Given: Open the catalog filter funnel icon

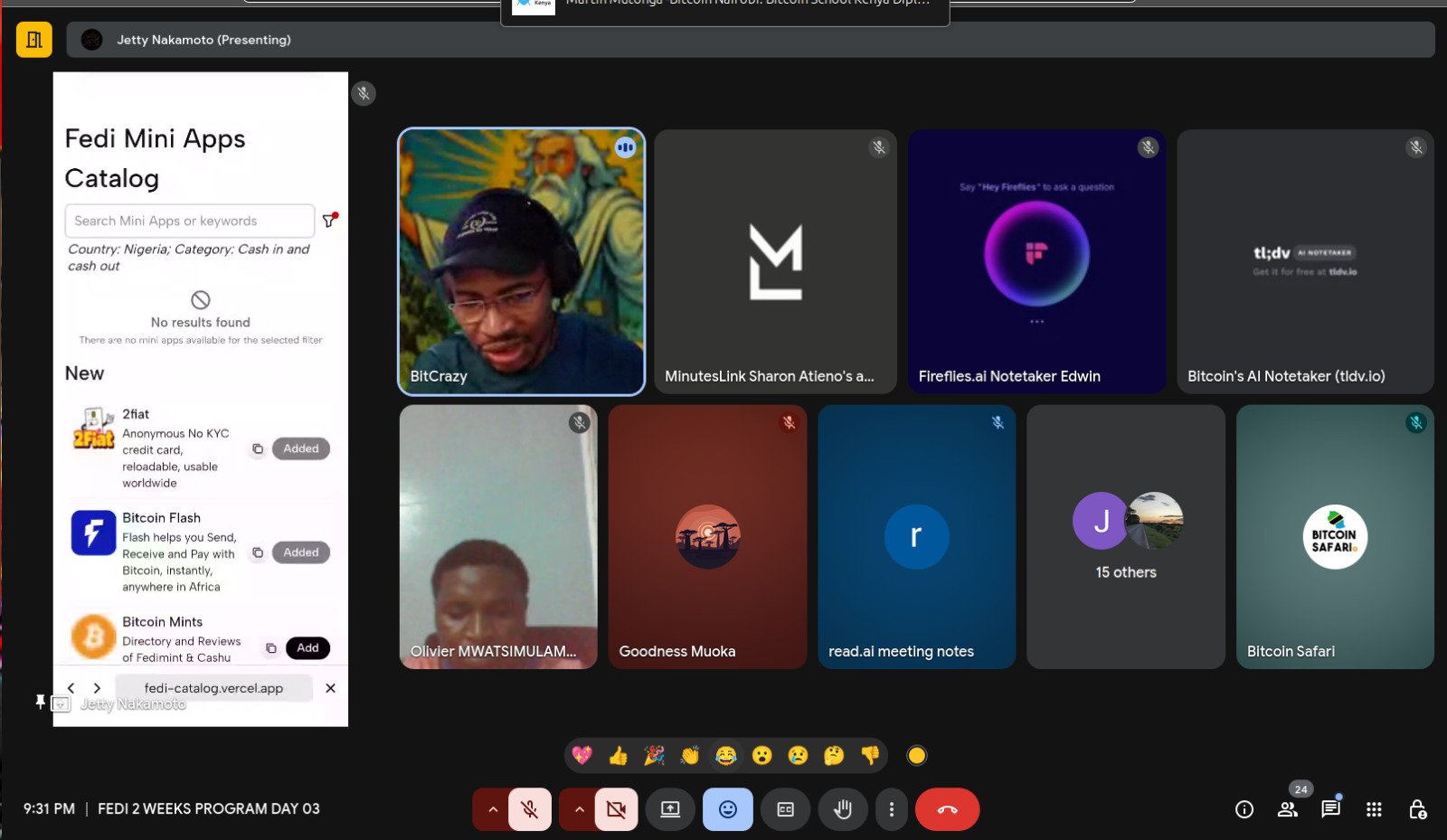Looking at the screenshot, I should tap(330, 220).
